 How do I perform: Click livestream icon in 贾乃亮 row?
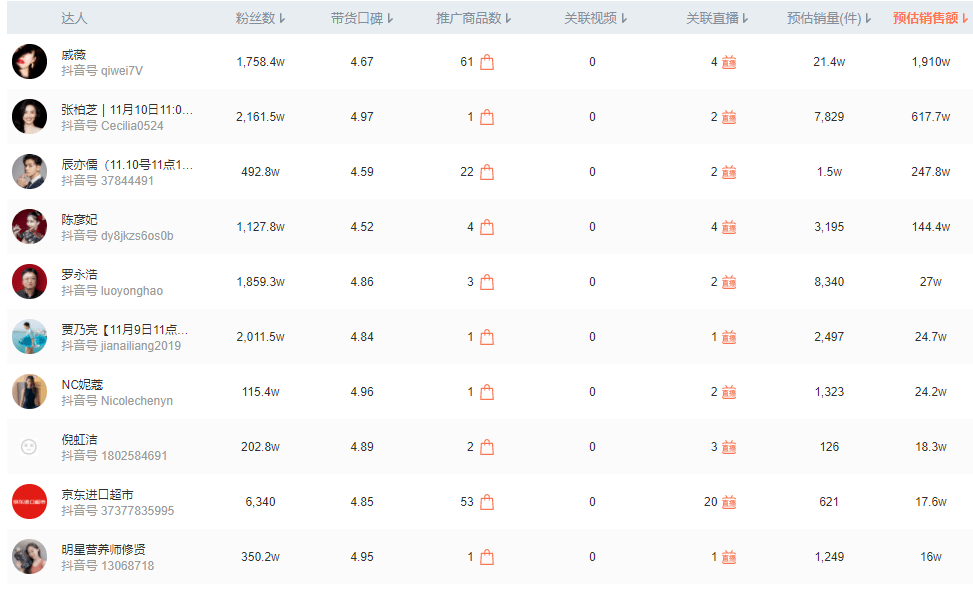(729, 337)
